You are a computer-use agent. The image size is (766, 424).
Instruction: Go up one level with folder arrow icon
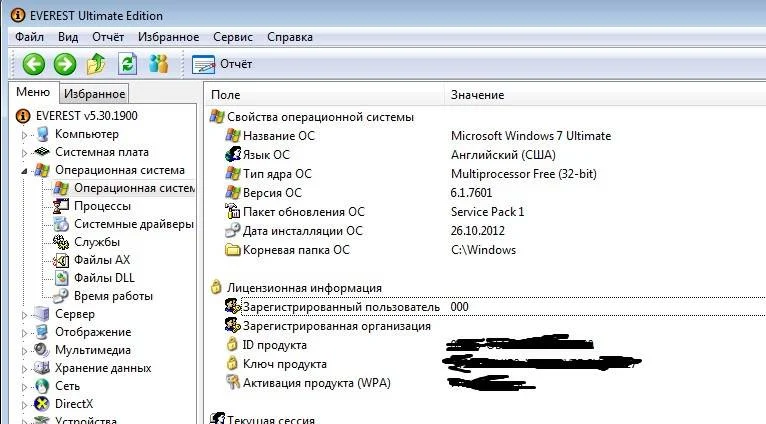point(96,64)
